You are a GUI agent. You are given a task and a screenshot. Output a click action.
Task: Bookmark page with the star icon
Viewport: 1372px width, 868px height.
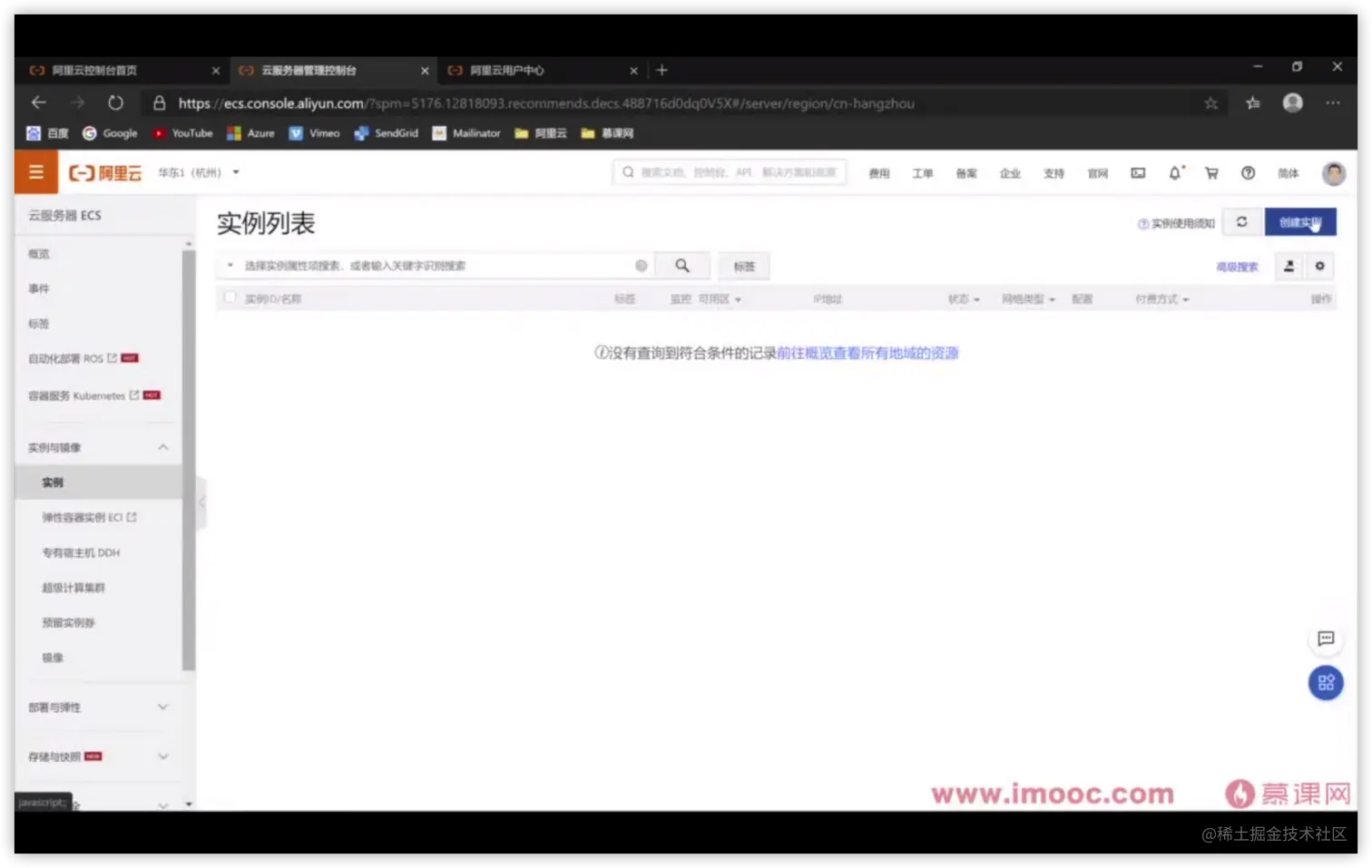(1210, 103)
